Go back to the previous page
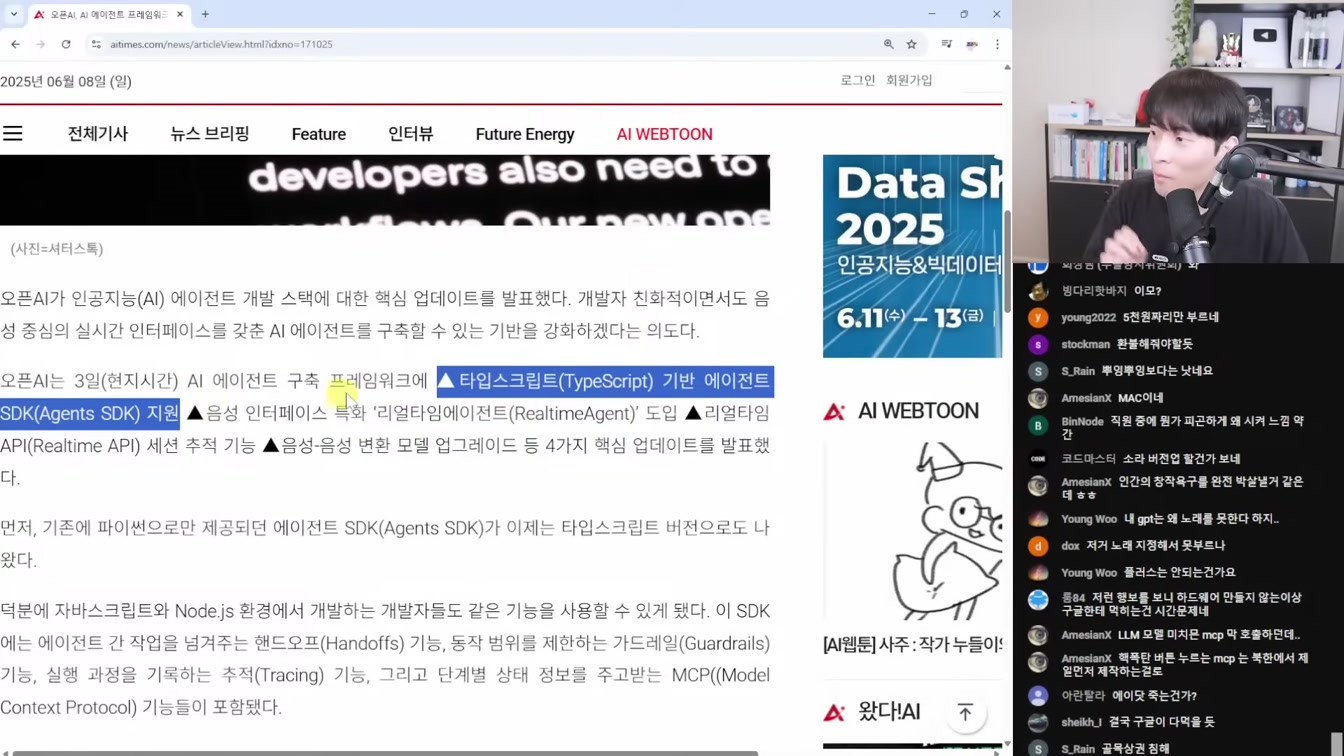Image resolution: width=1344 pixels, height=756 pixels. pyautogui.click(x=15, y=44)
